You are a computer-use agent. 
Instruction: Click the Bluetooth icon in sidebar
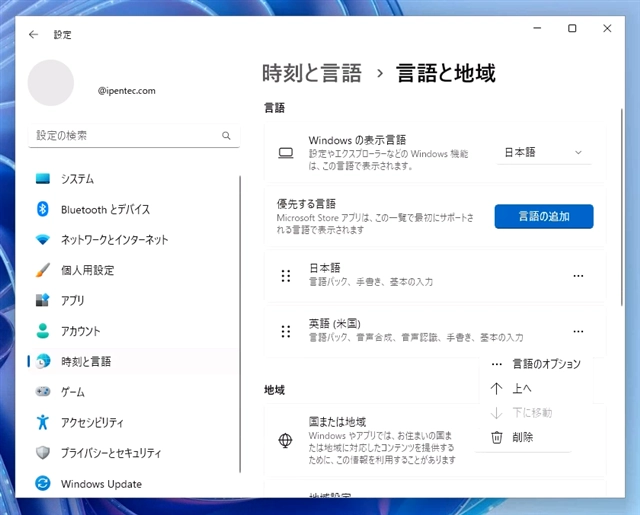pos(43,209)
